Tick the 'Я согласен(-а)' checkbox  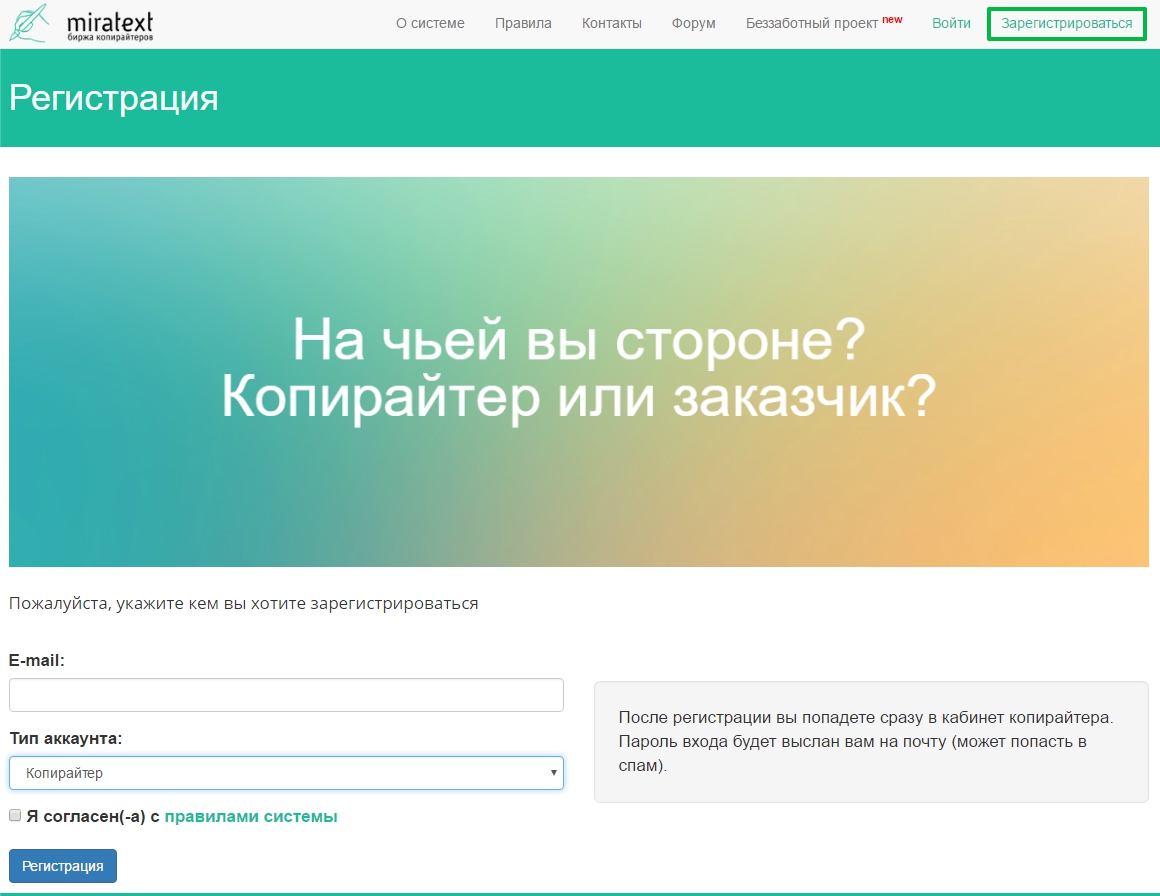pos(15,815)
